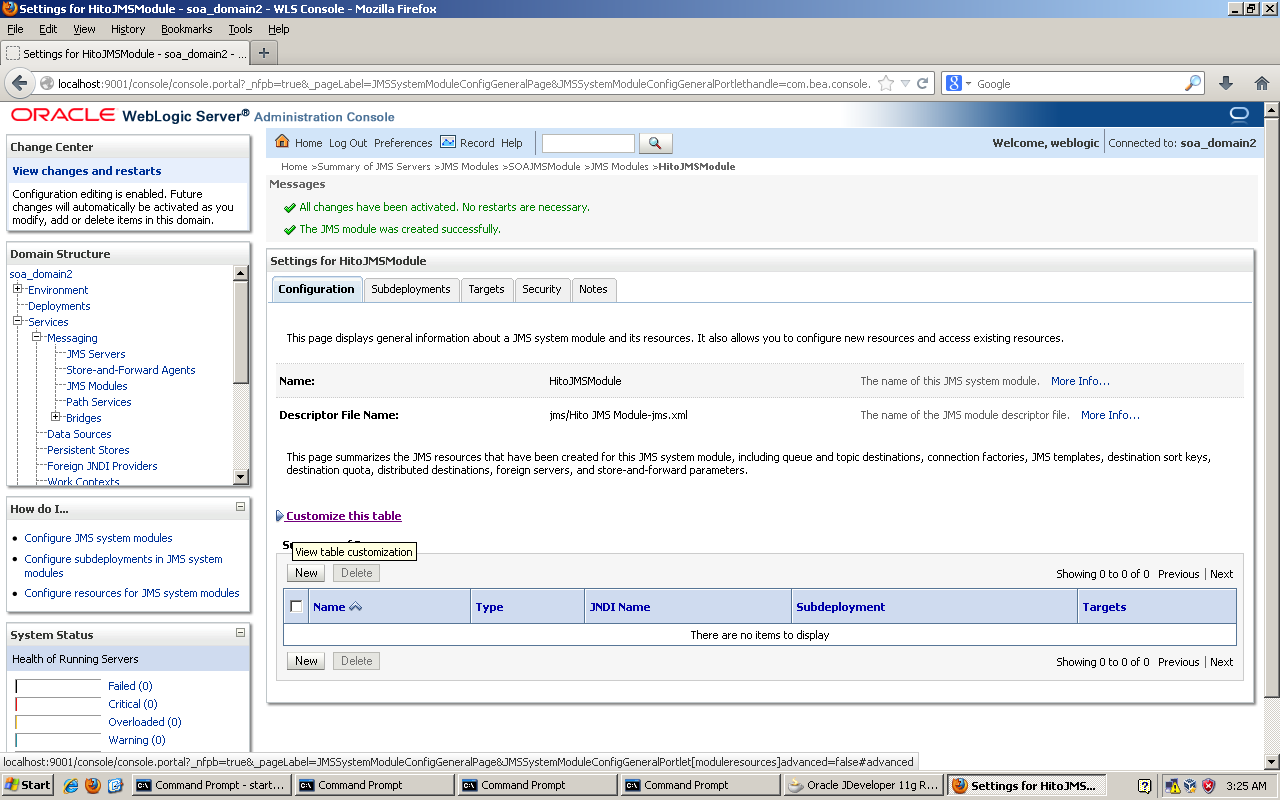The height and width of the screenshot is (800, 1280).
Task: Click the console search magnifier button
Action: point(655,142)
